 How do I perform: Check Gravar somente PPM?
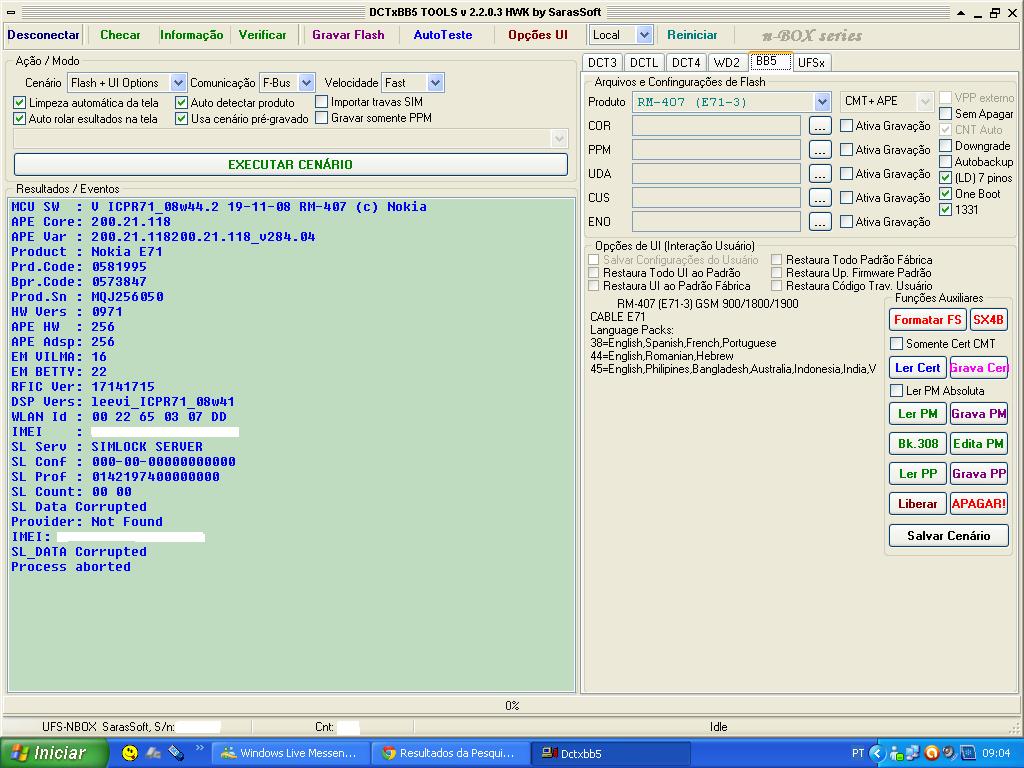point(321,118)
